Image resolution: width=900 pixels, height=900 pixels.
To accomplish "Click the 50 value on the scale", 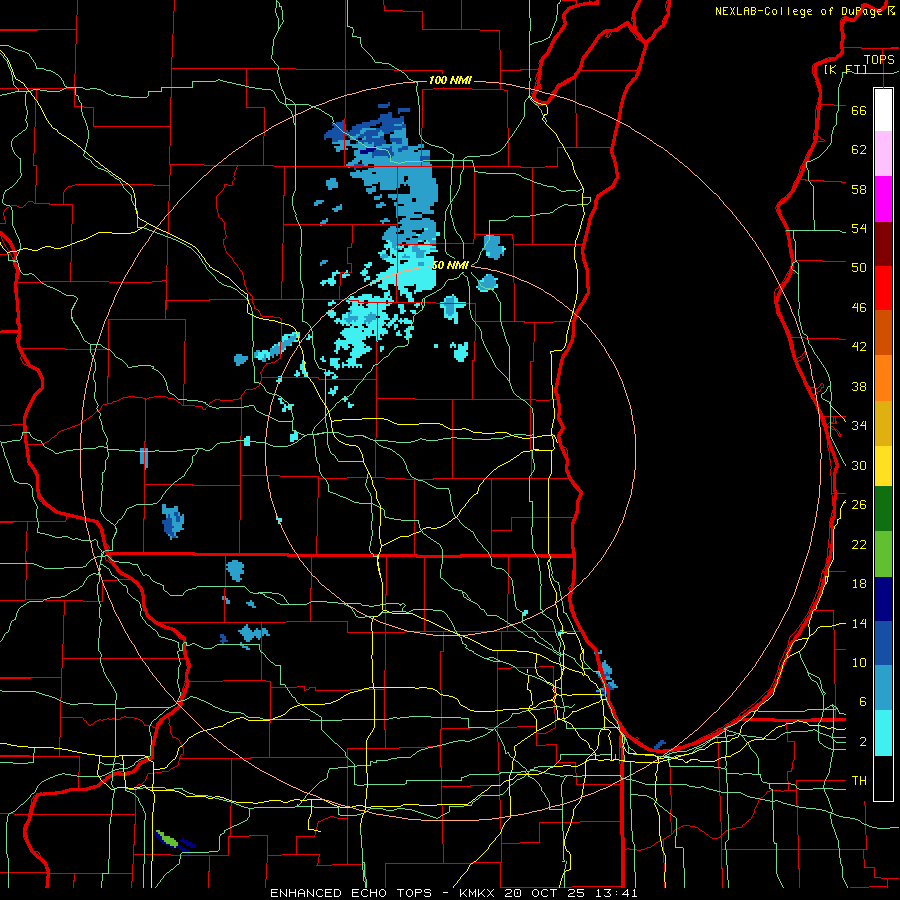I will (859, 268).
